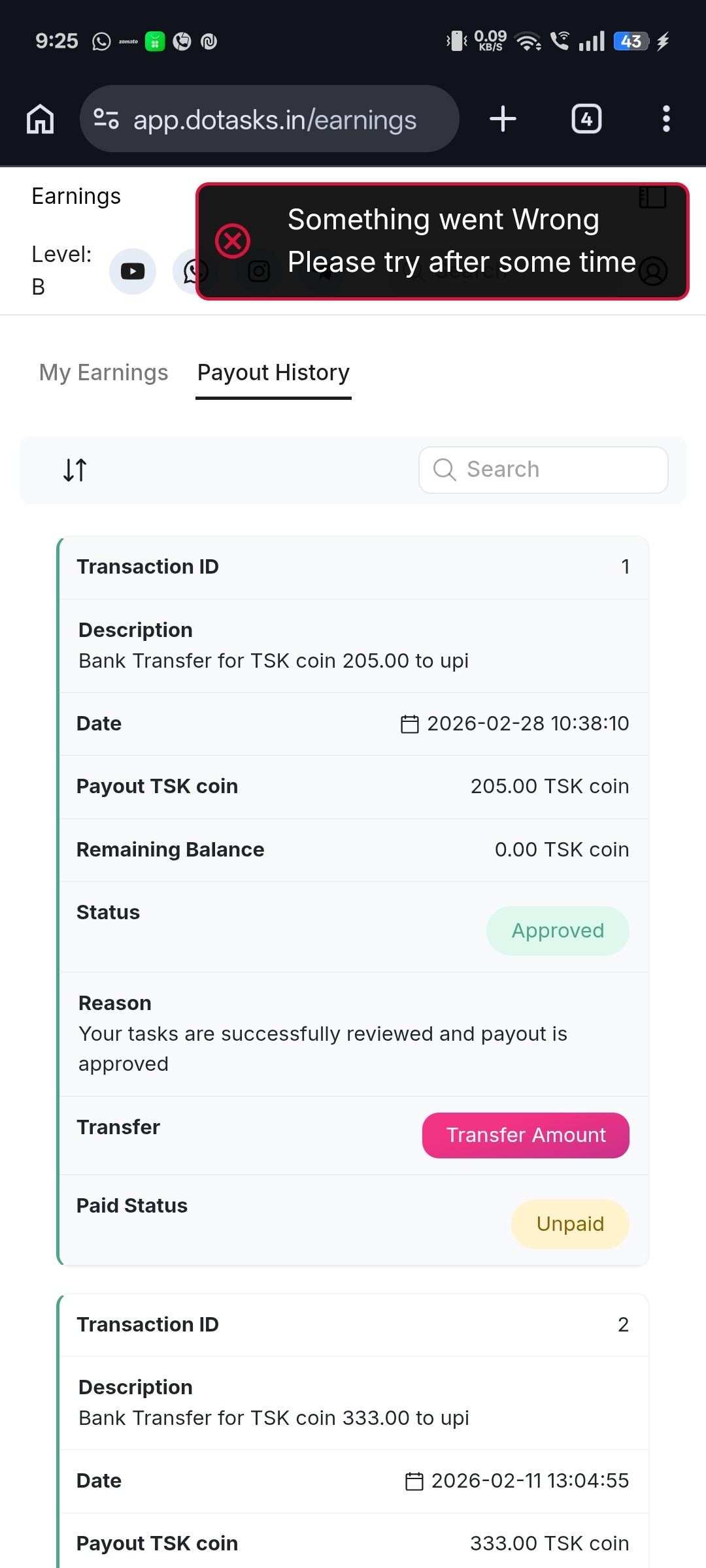Tap WhatsApp notification icon in status bar
The width and height of the screenshot is (706, 1568).
101,42
